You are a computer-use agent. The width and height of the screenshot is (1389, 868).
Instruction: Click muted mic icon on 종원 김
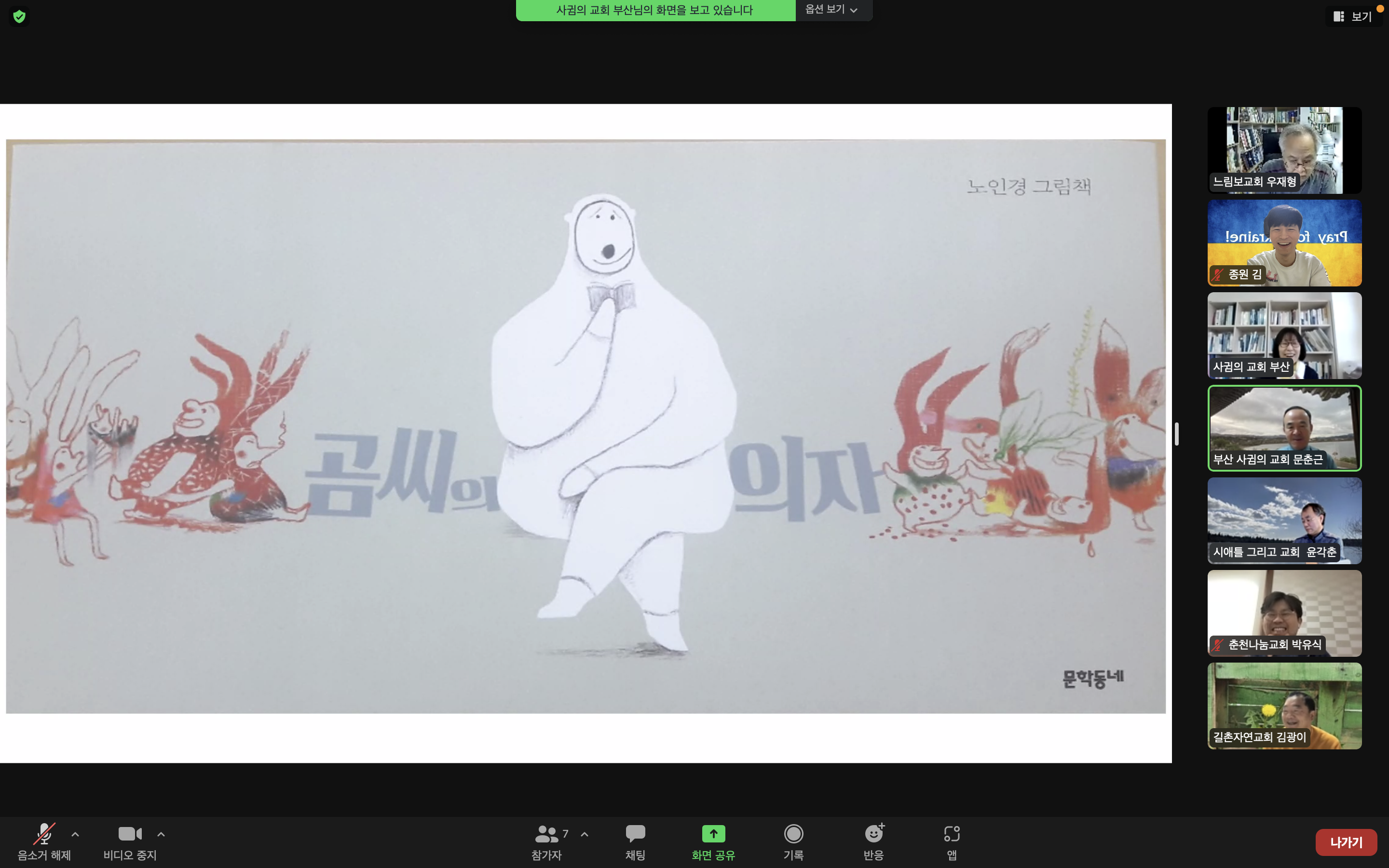point(1218,275)
